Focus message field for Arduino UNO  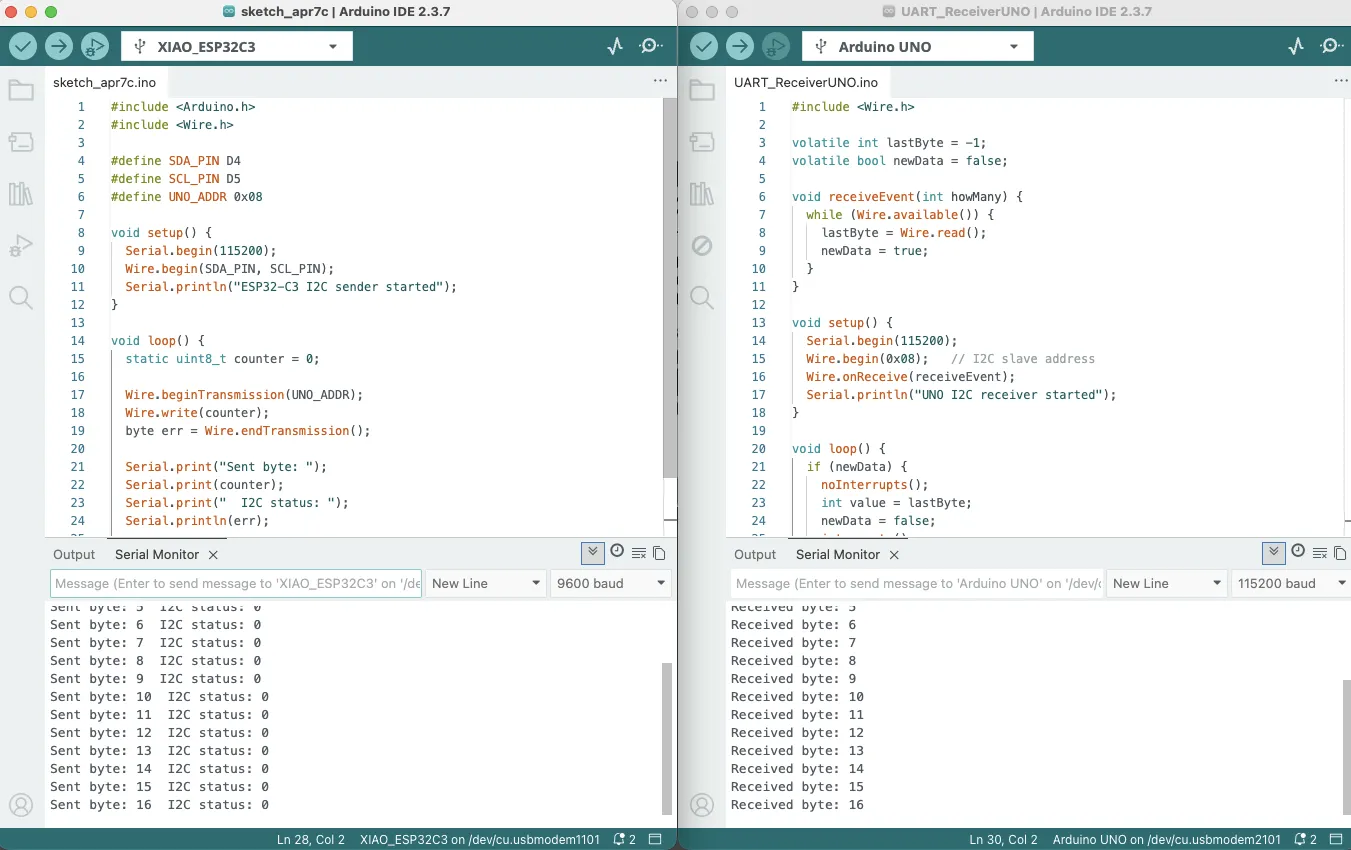point(917,583)
